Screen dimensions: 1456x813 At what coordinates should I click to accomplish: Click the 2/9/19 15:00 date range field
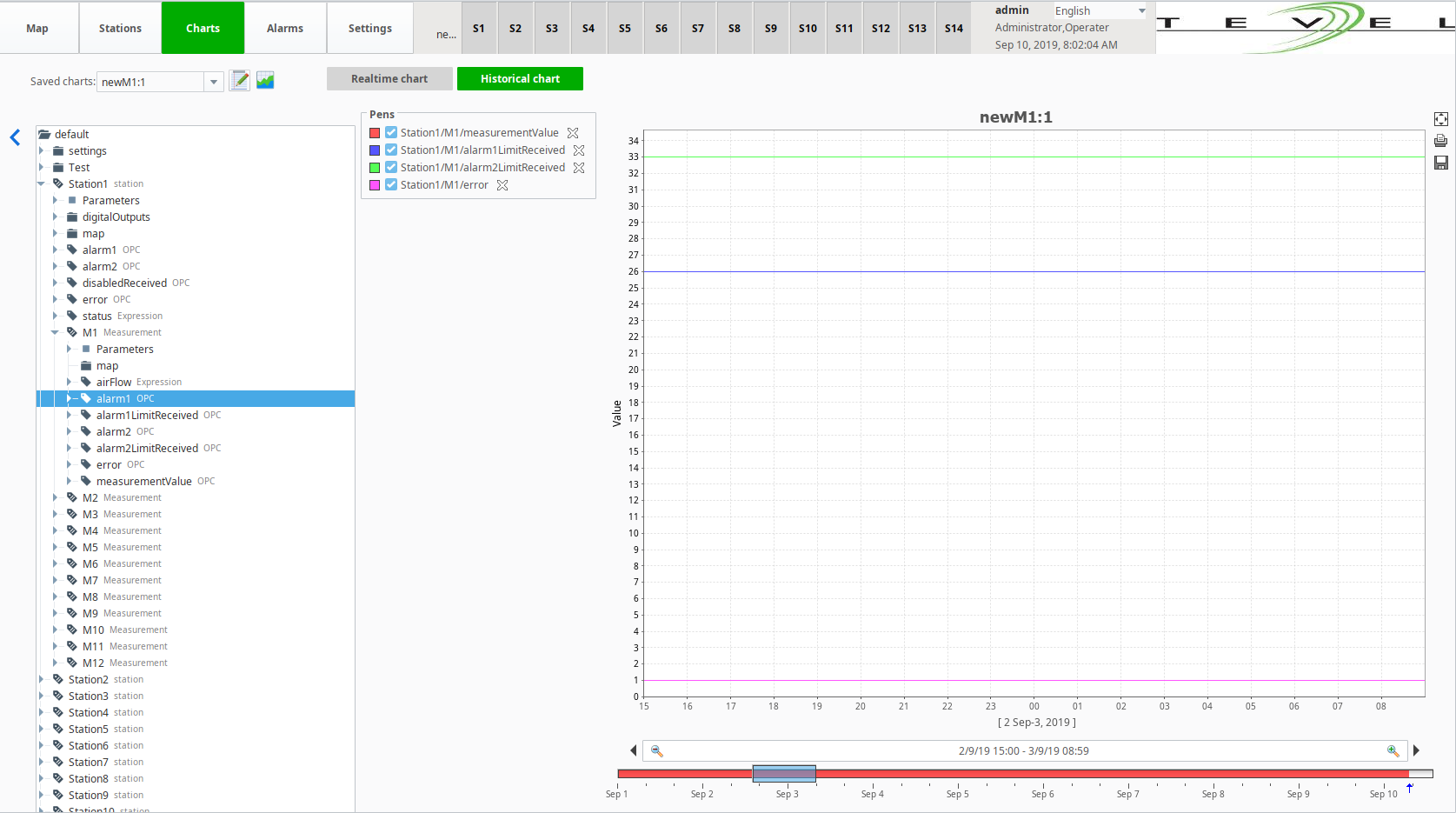(x=1024, y=750)
